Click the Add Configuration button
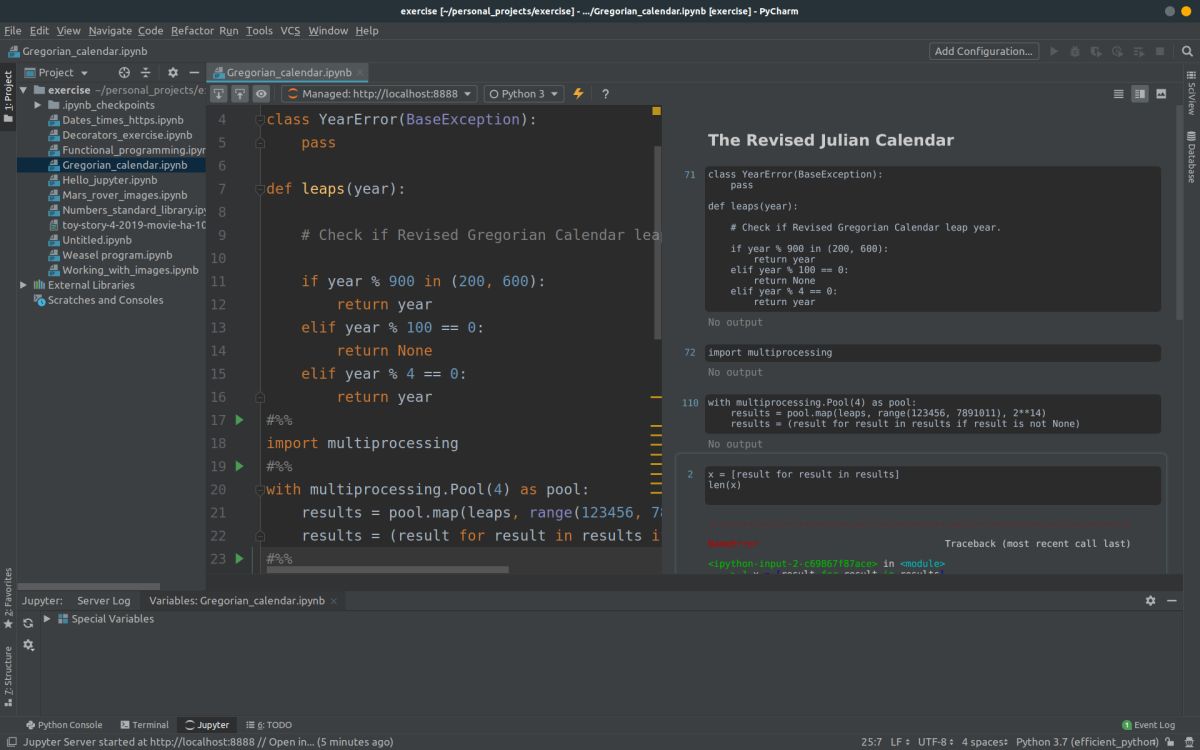This screenshot has width=1200, height=750. (984, 51)
